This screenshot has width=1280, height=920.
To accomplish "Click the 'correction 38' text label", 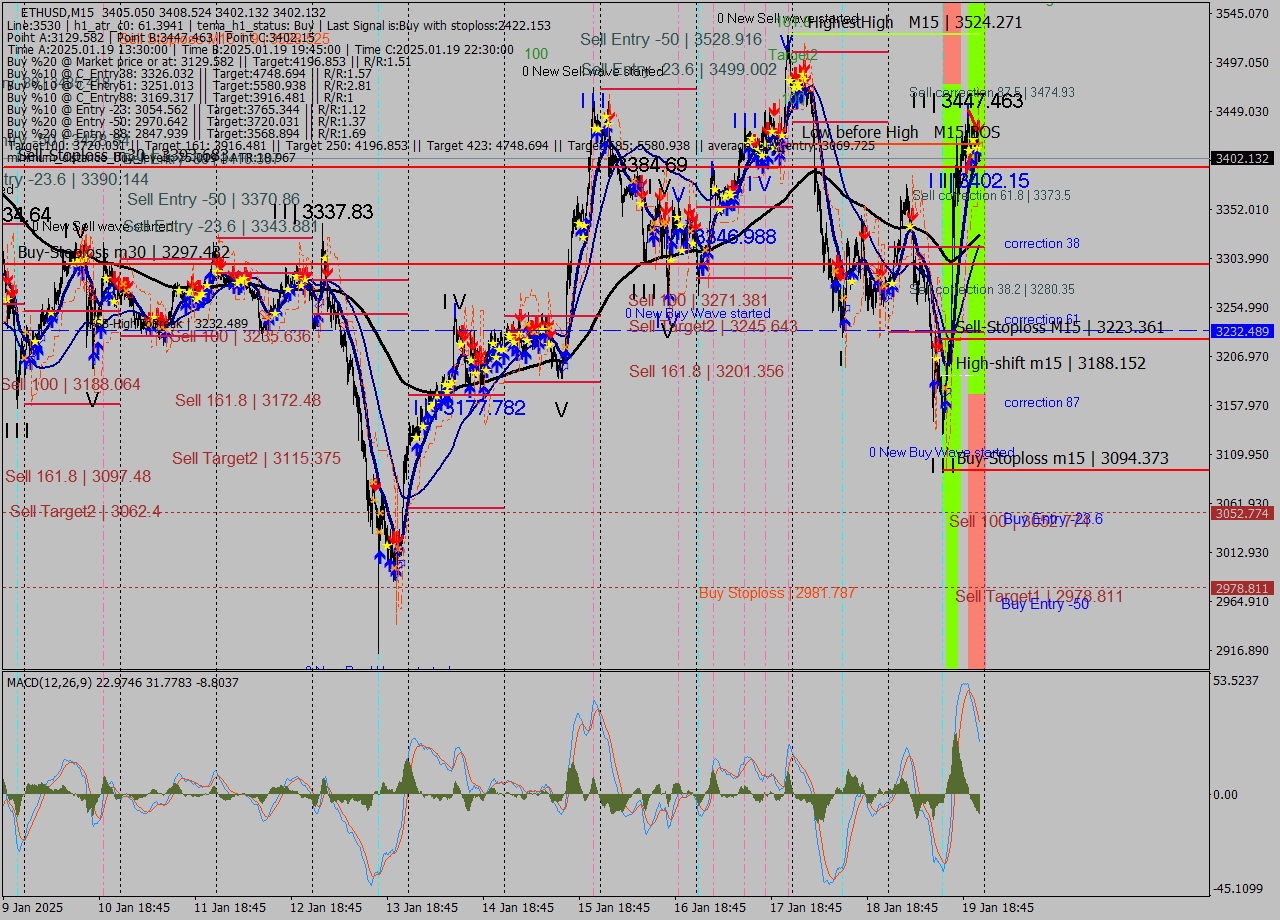I will click(x=1041, y=244).
